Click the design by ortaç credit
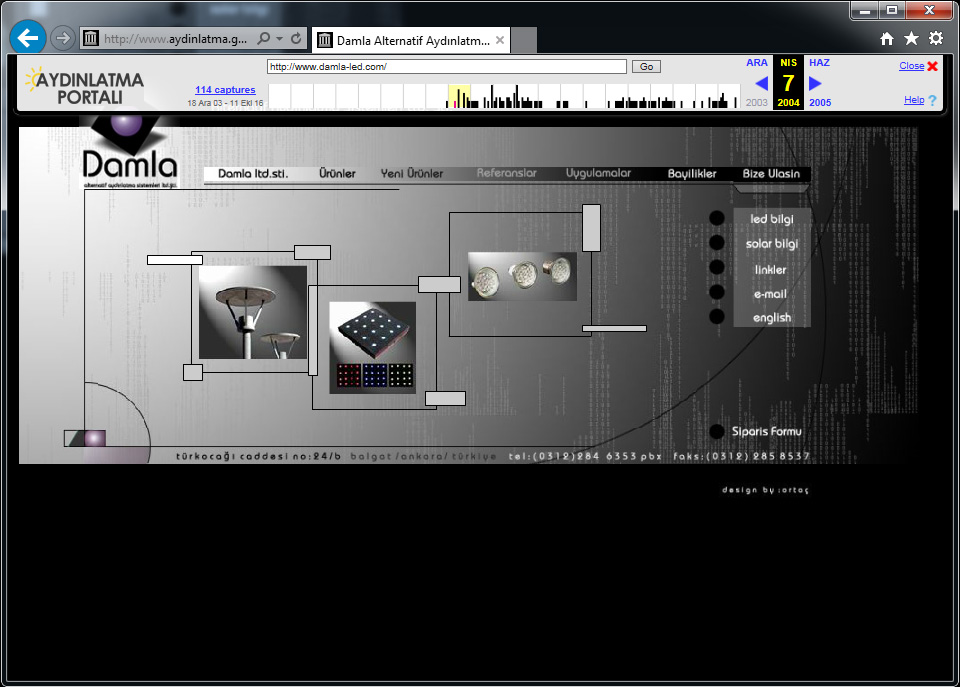The height and width of the screenshot is (687, 960). point(765,490)
